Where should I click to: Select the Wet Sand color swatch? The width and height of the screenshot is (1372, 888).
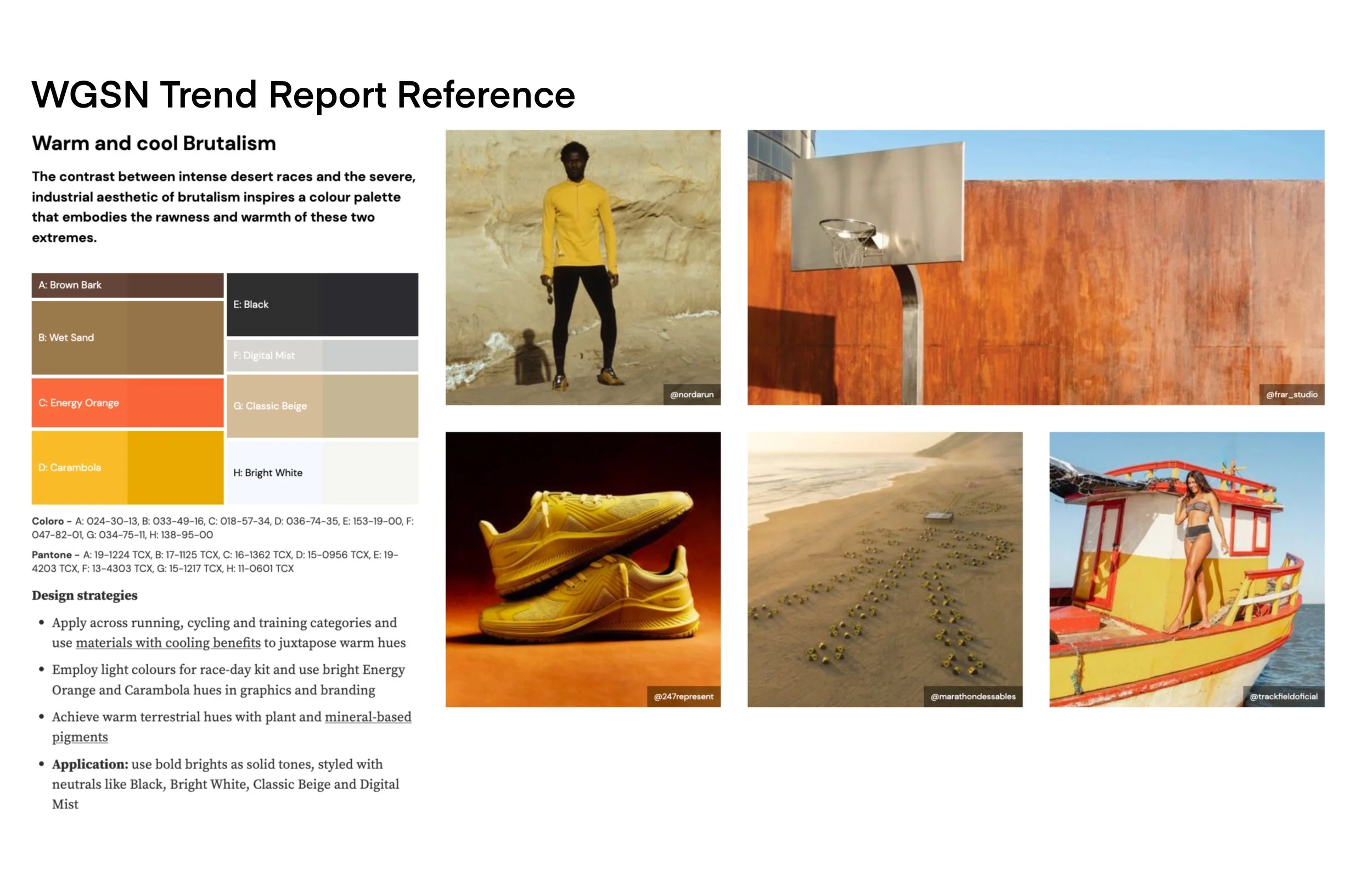click(x=127, y=338)
